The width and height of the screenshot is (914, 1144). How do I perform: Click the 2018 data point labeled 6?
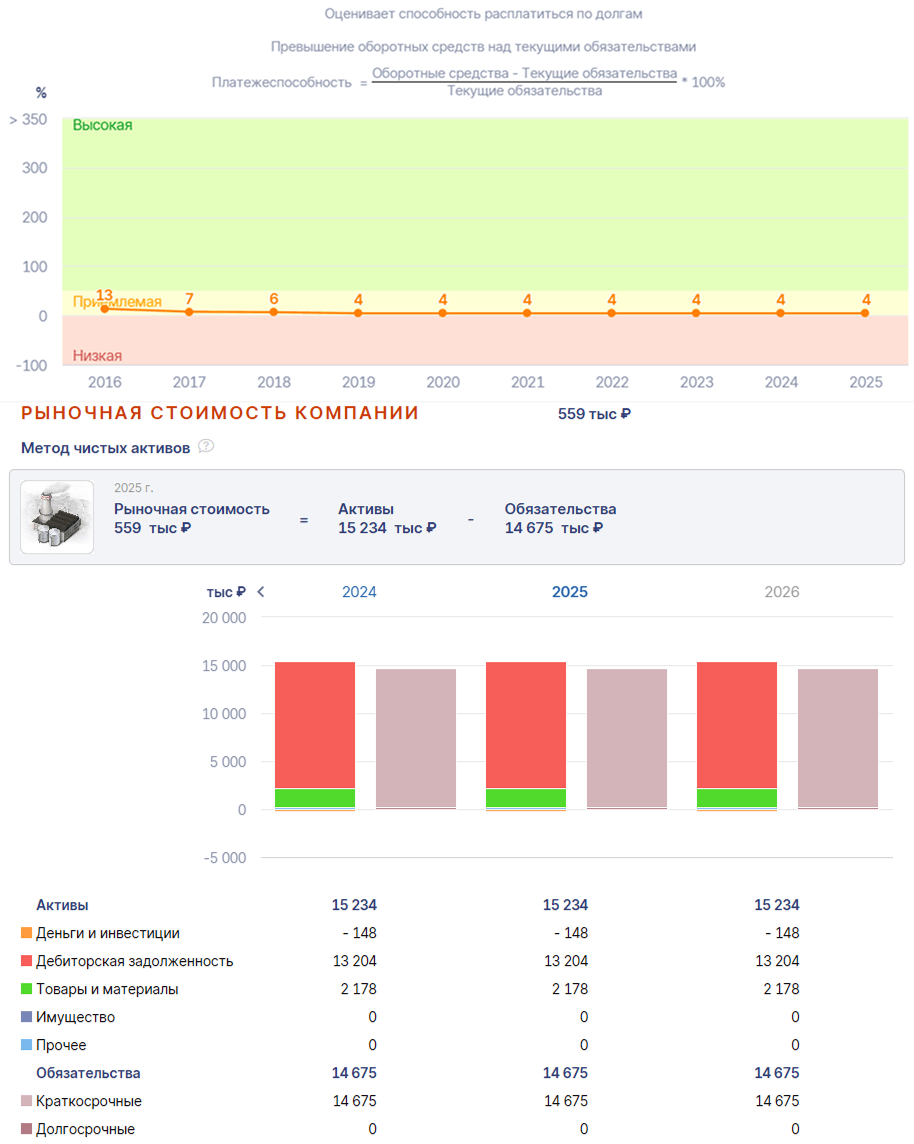tap(274, 312)
